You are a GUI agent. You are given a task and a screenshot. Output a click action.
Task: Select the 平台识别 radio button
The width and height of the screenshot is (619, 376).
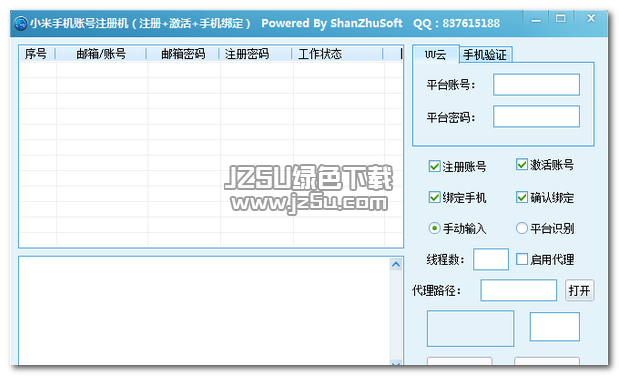(521, 228)
